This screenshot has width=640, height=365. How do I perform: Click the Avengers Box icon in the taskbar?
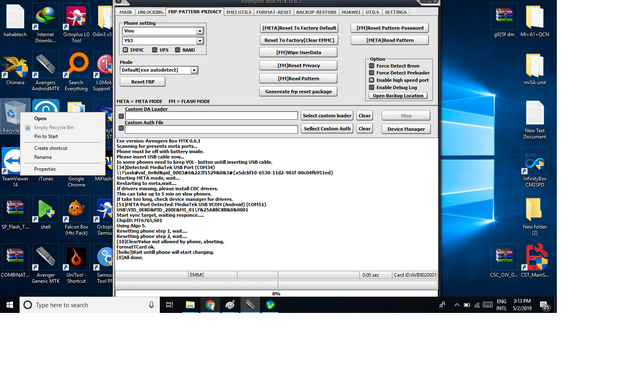(x=250, y=305)
